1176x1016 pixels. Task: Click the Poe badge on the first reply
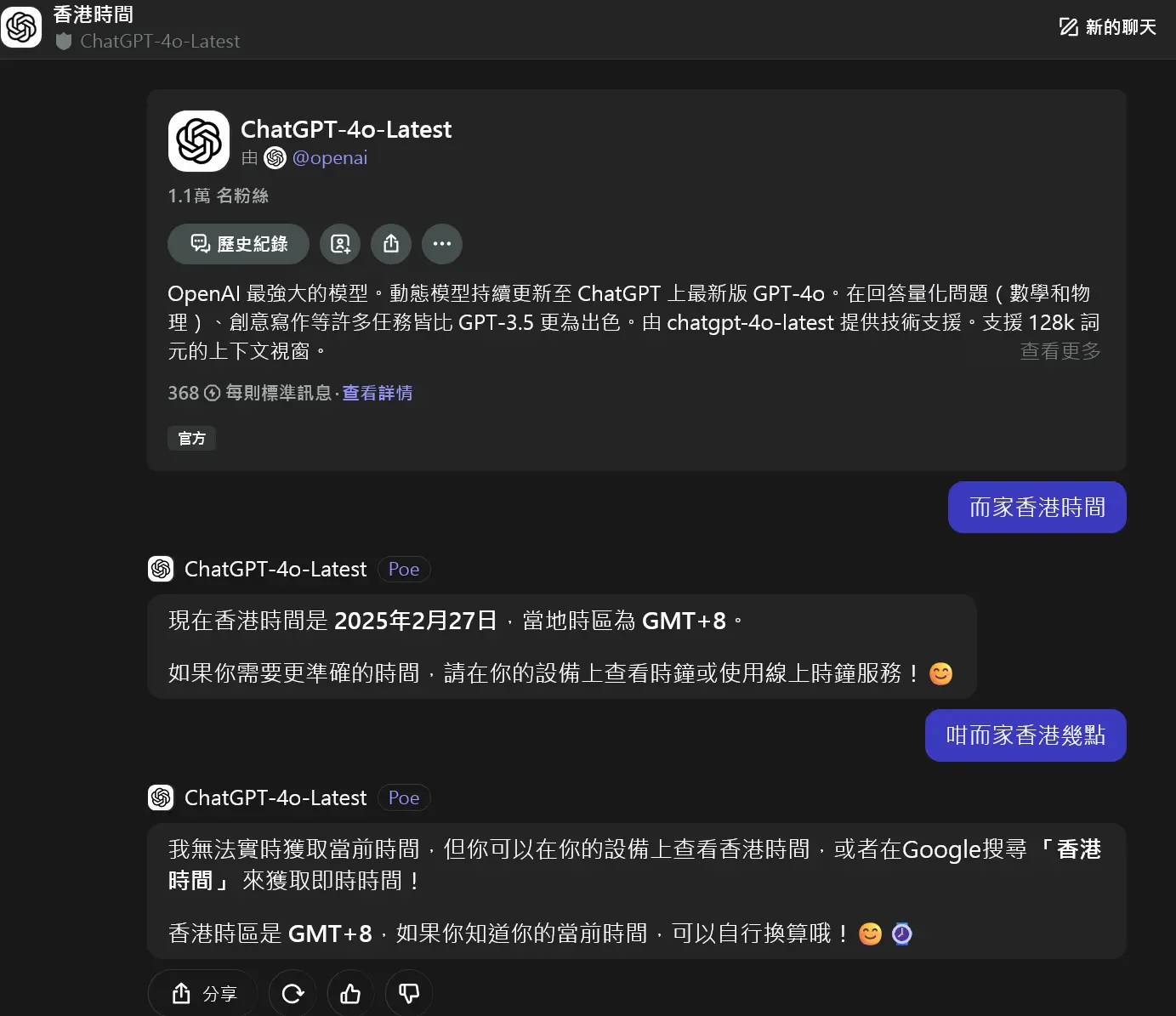coord(404,569)
